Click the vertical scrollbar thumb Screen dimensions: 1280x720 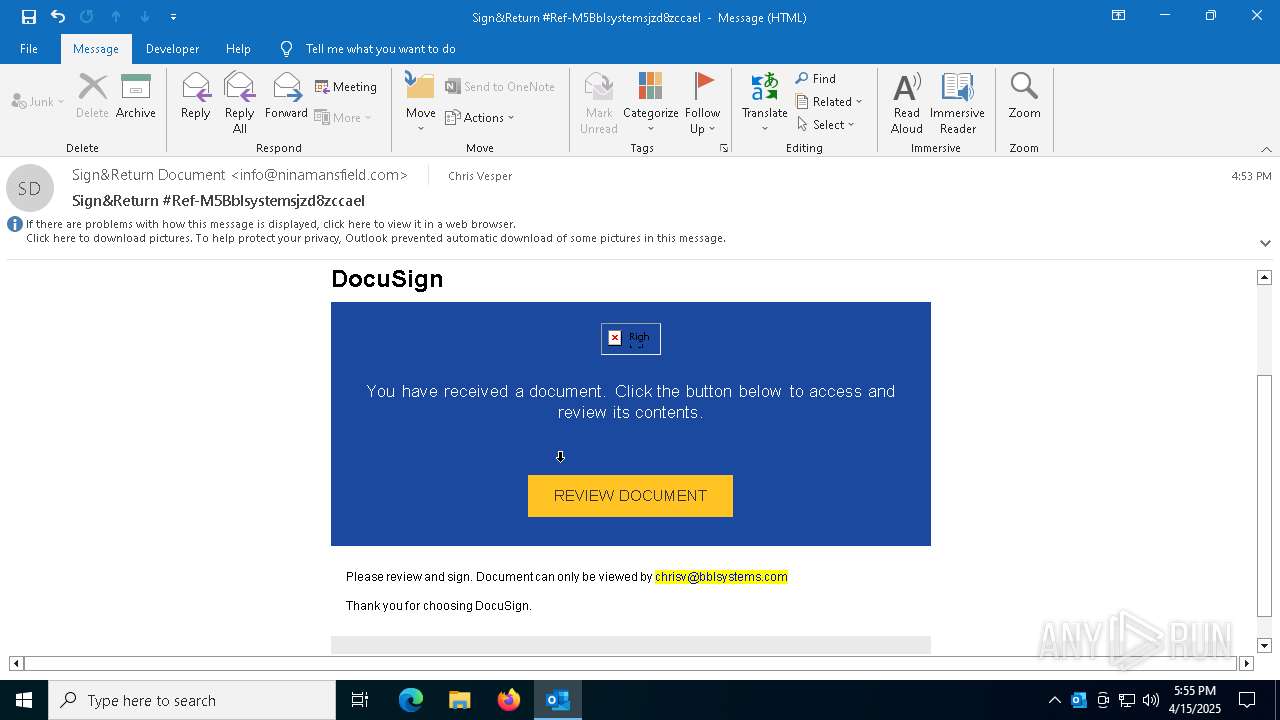(x=1264, y=495)
